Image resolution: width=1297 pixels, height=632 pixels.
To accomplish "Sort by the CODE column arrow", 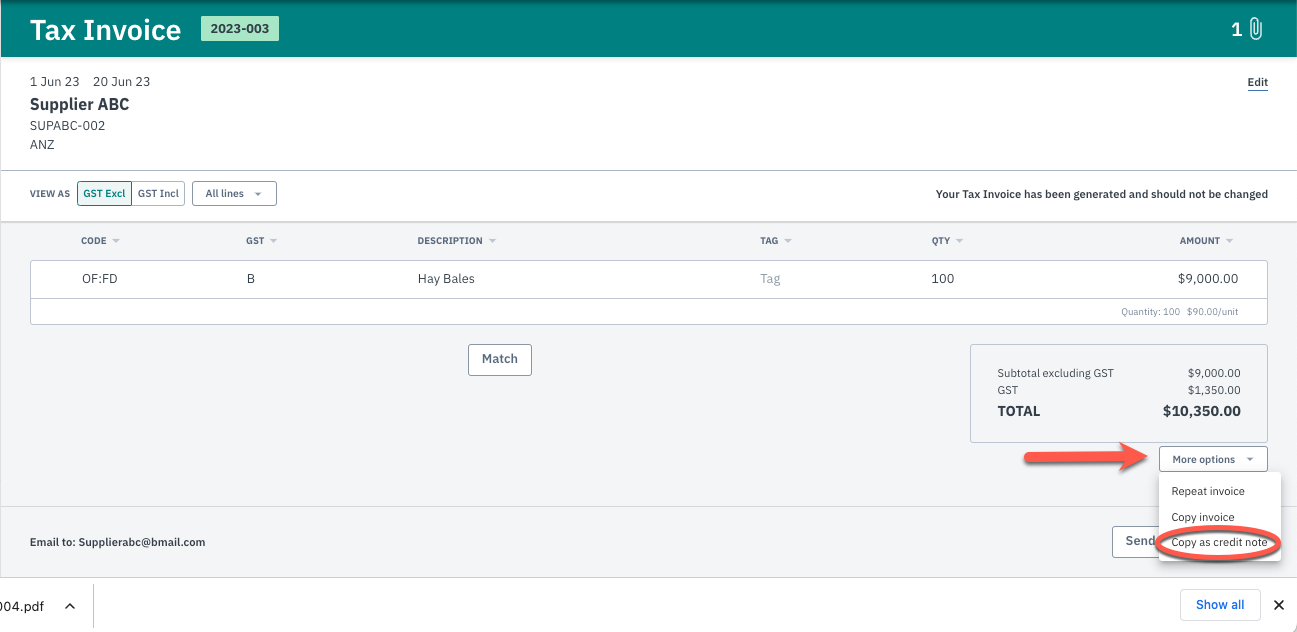I will (x=115, y=241).
